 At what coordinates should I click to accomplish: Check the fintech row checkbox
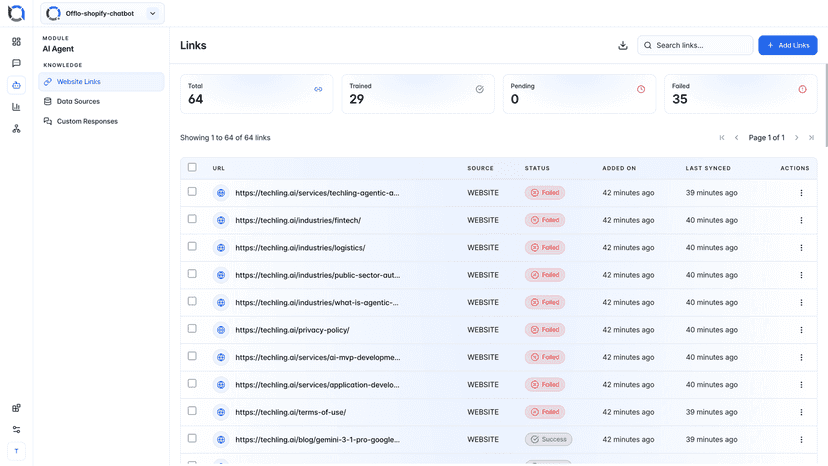[x=192, y=219]
